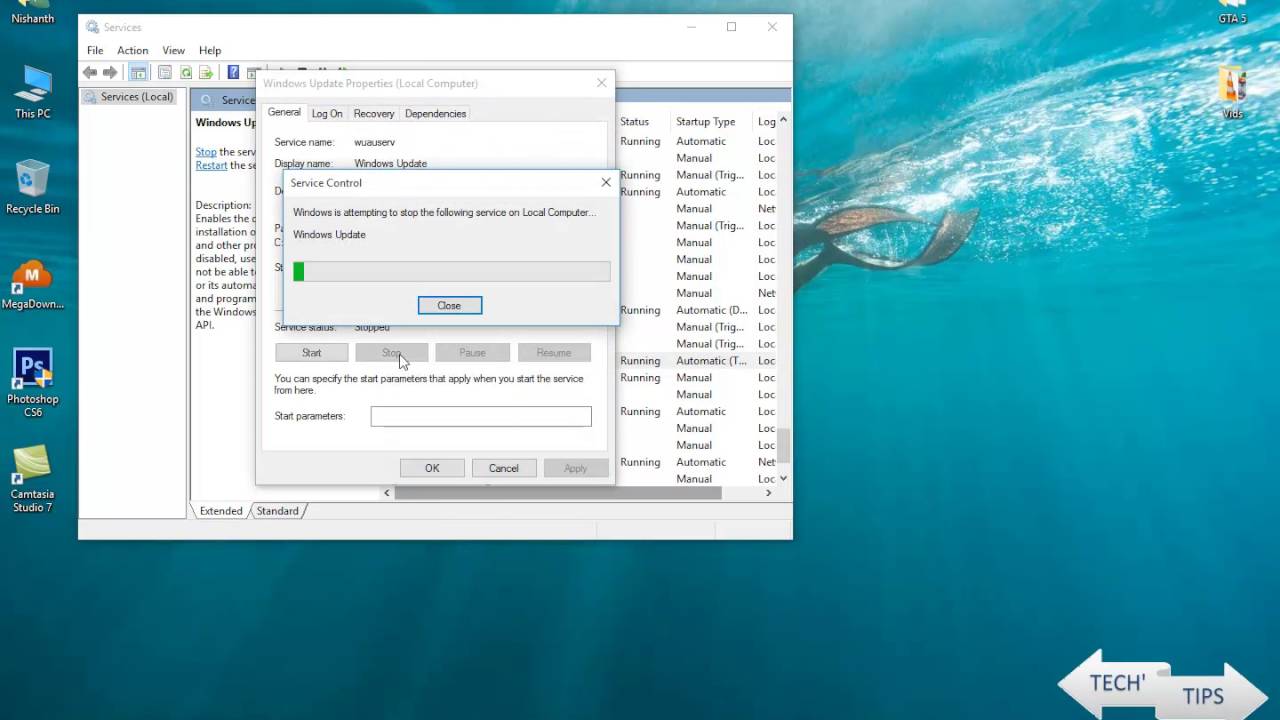Click the Start parameters text field
This screenshot has width=1280, height=720.
point(481,416)
